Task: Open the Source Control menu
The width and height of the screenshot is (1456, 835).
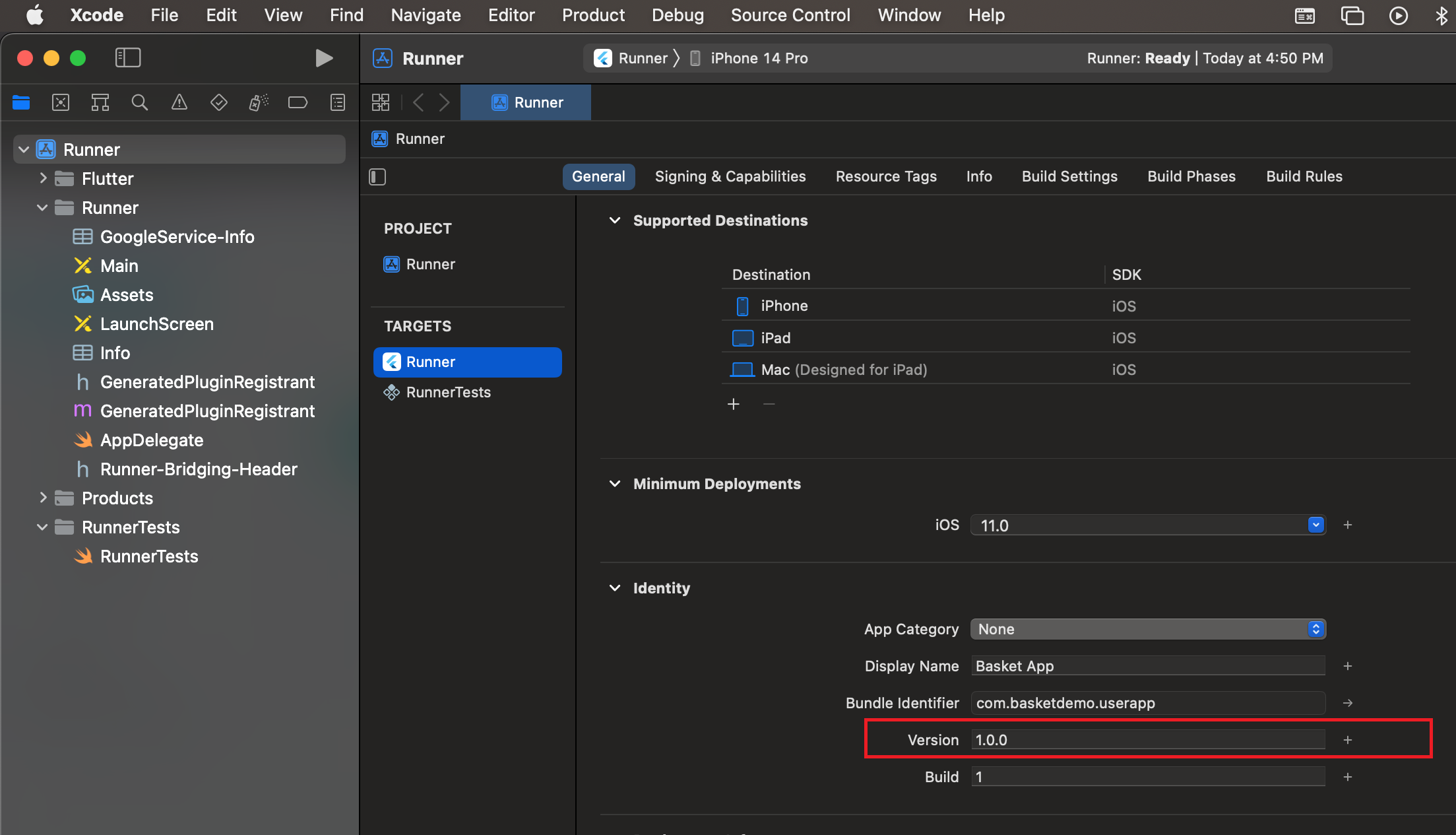Action: (790, 15)
